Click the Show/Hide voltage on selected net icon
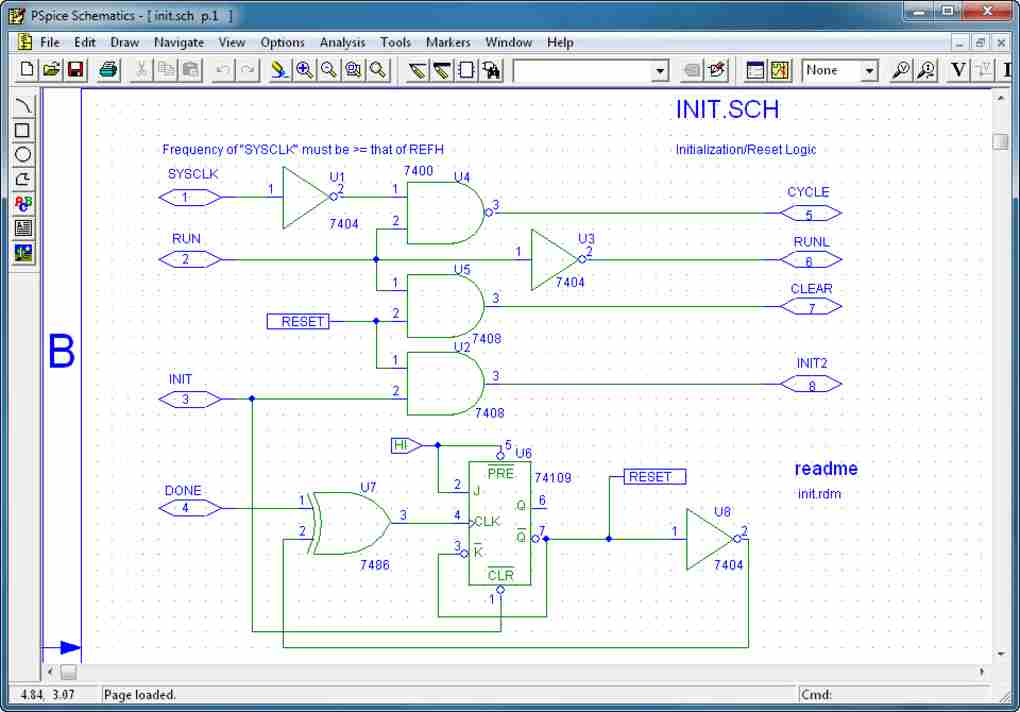This screenshot has width=1020, height=712. pyautogui.click(x=983, y=70)
